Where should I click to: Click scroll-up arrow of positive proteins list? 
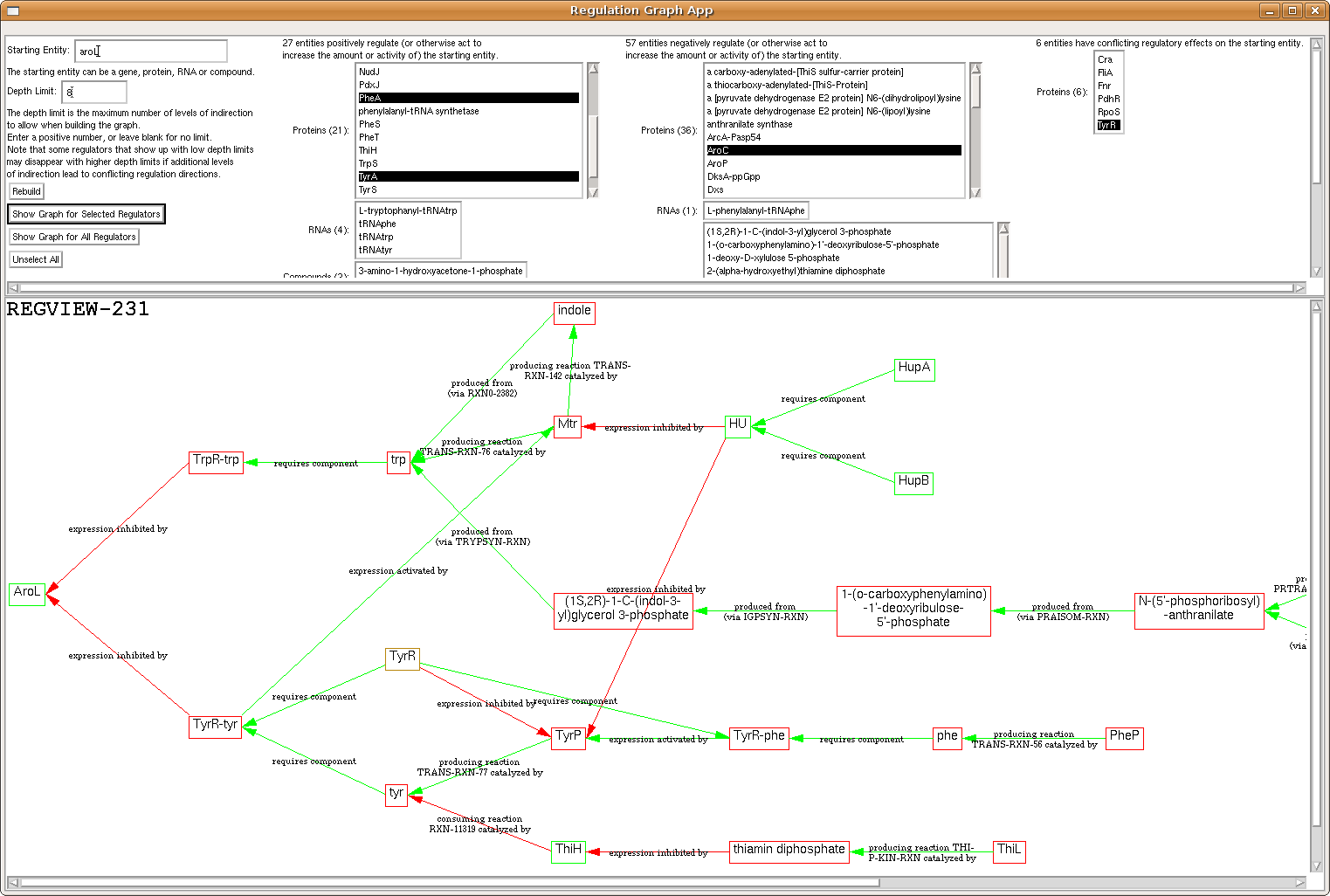[593, 68]
